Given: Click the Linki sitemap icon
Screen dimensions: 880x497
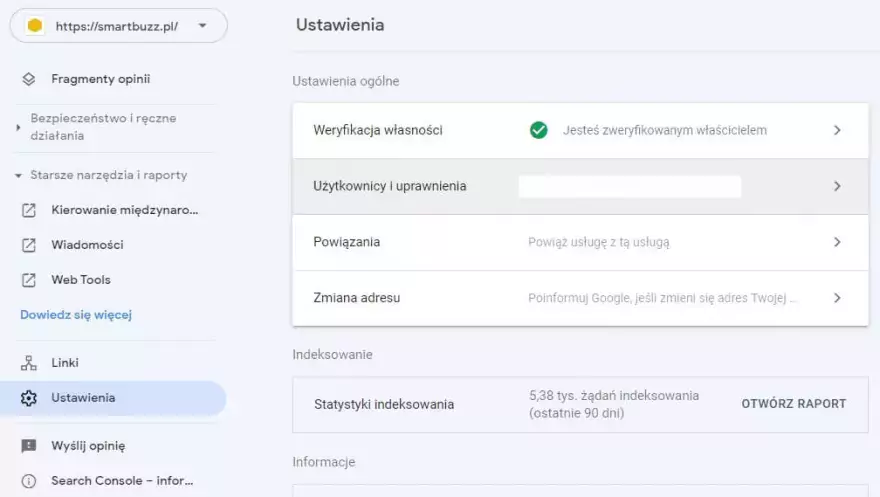Looking at the screenshot, I should (29, 363).
